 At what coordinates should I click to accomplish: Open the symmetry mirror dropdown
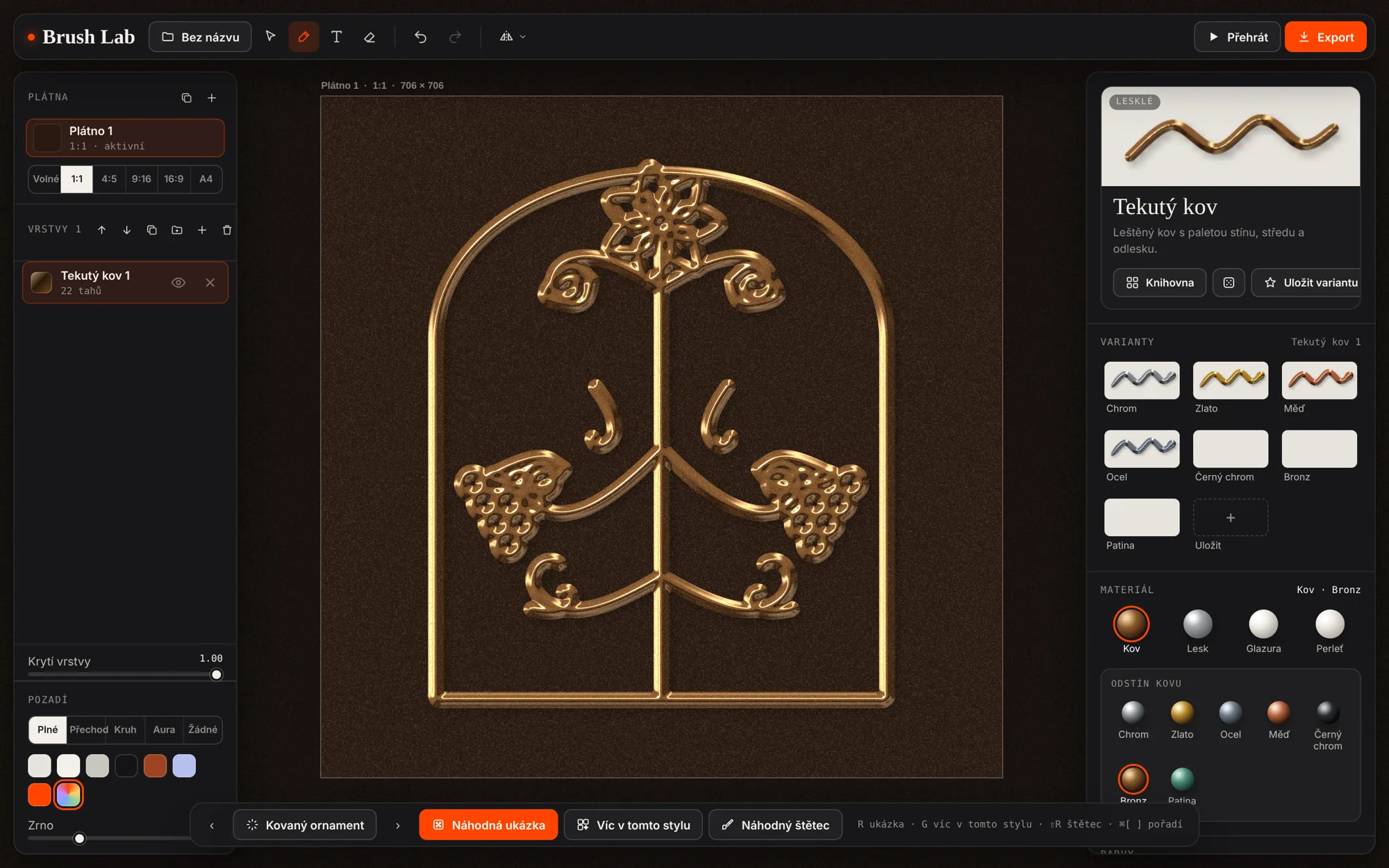tap(513, 37)
